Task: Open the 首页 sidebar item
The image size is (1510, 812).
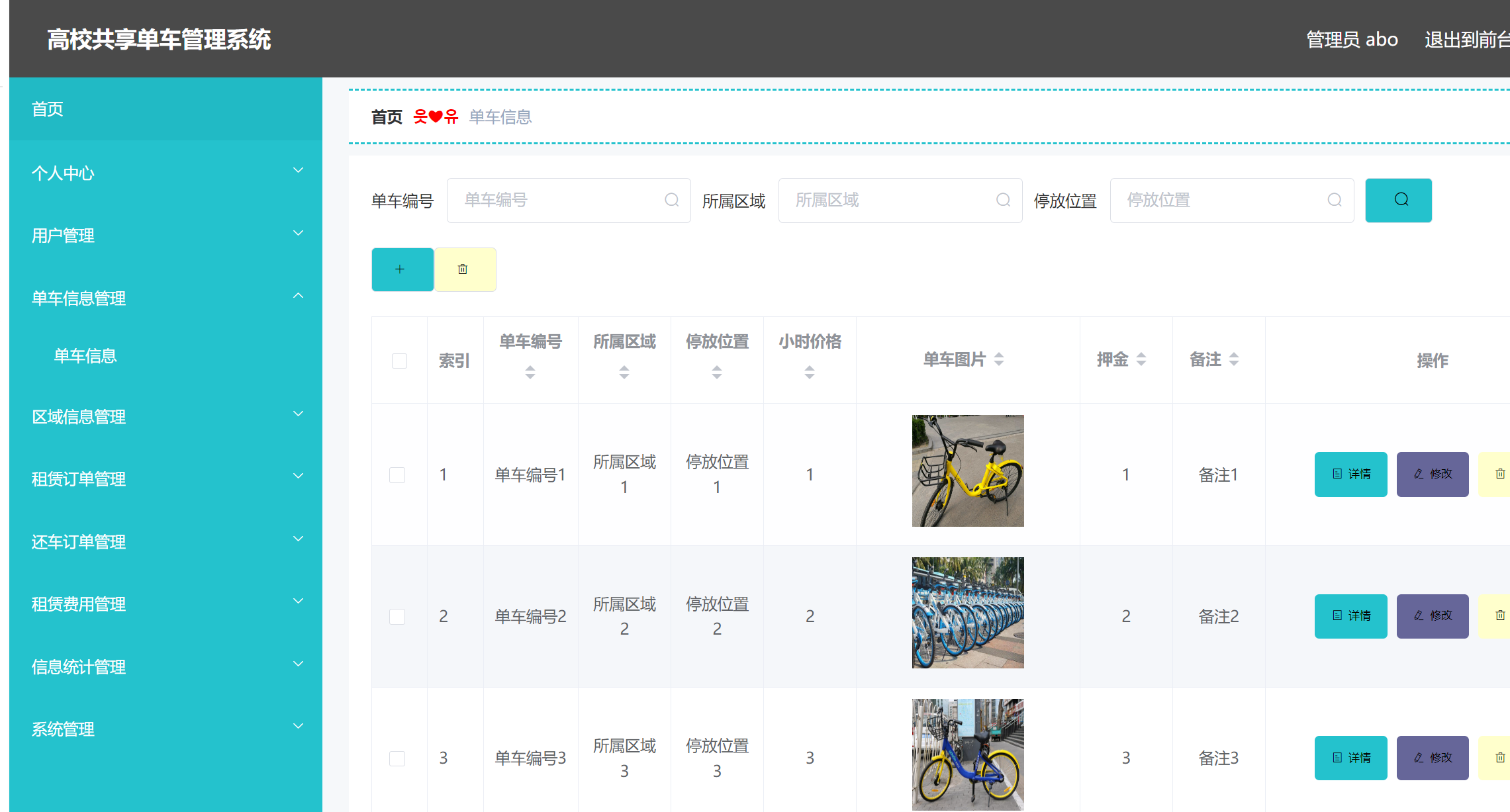Action: click(48, 109)
